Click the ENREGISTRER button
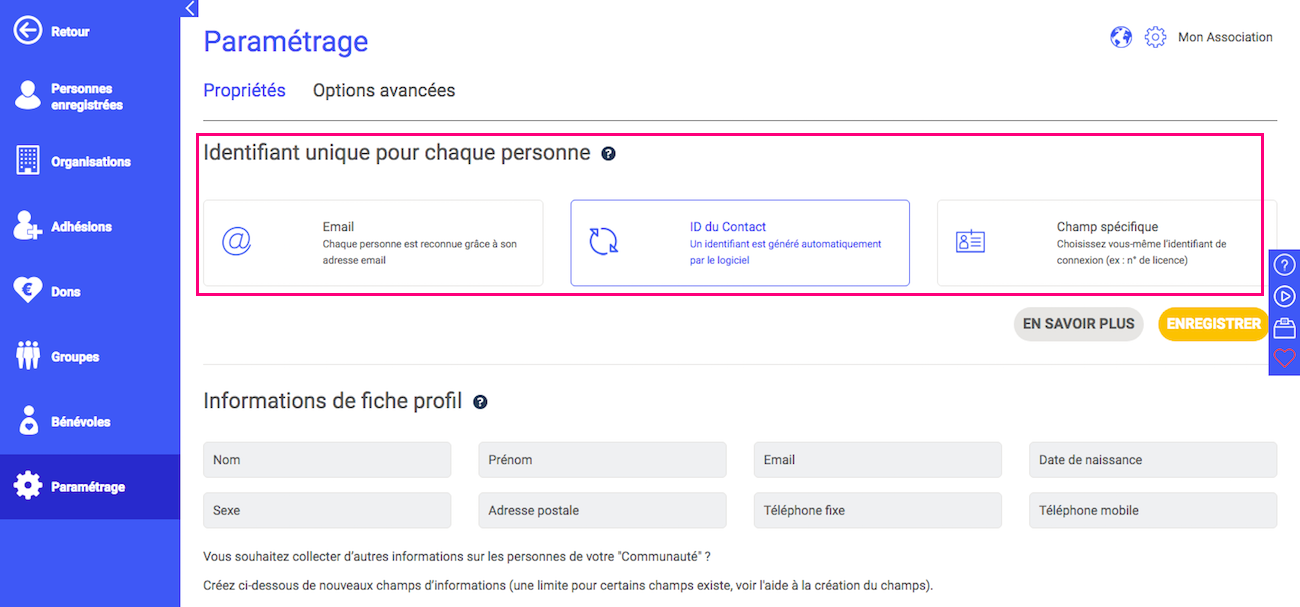Image resolution: width=1300 pixels, height=607 pixels. click(x=1212, y=324)
